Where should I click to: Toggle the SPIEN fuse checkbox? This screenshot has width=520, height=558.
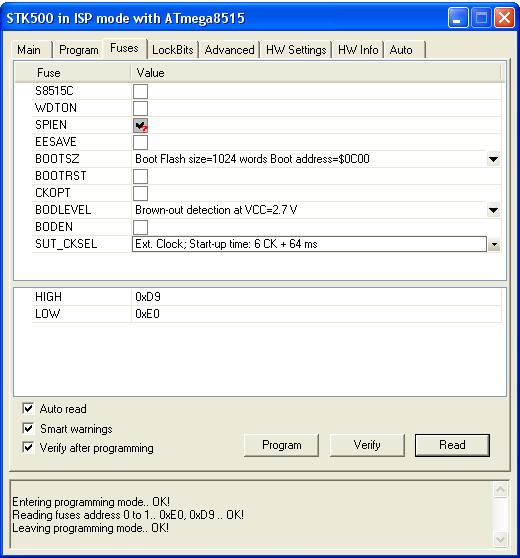coord(141,125)
